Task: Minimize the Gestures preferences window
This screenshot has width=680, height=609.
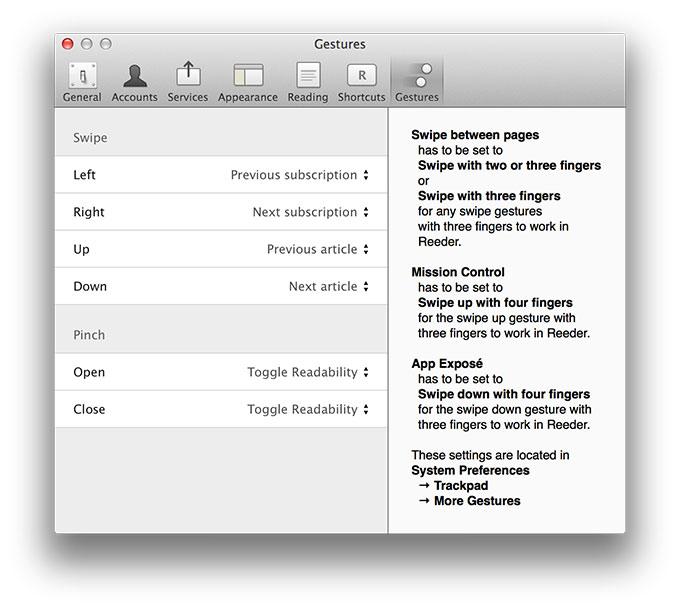Action: (x=87, y=44)
